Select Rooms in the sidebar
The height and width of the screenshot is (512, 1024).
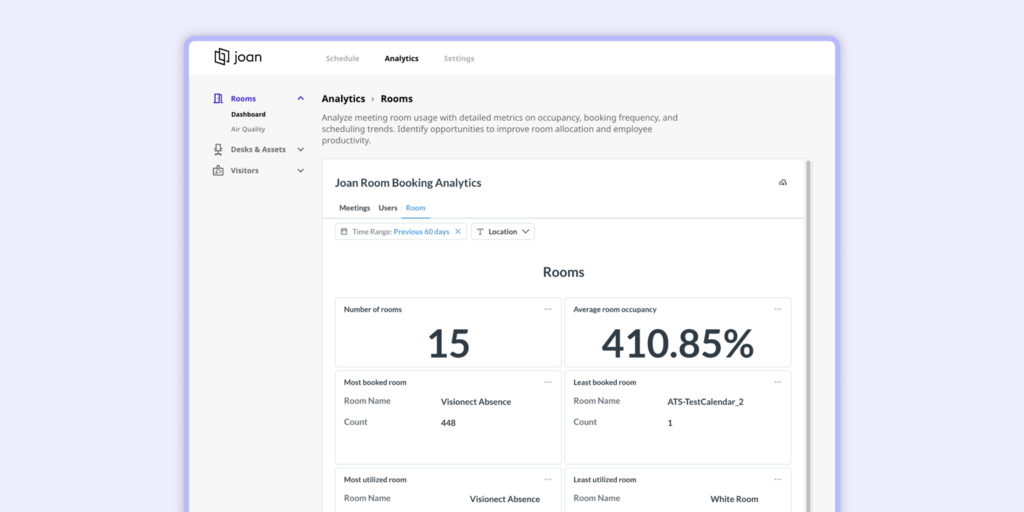(x=243, y=99)
